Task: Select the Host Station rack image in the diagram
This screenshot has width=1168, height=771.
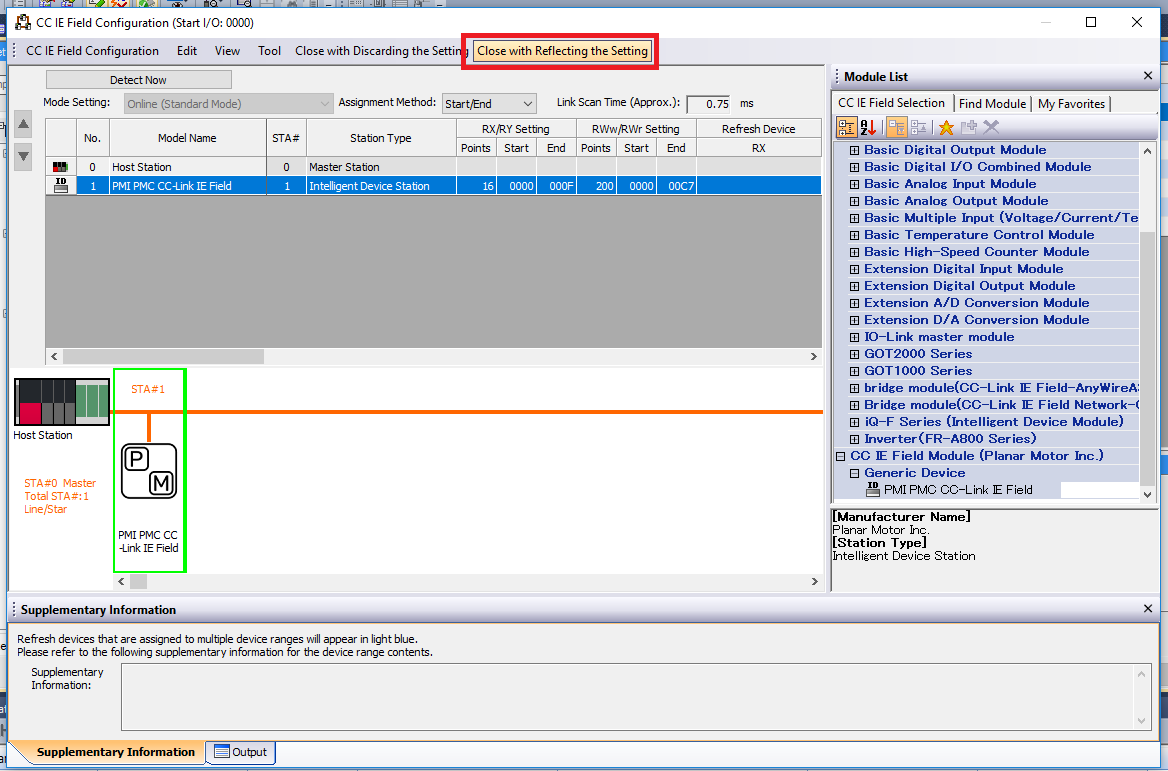Action: coord(62,402)
